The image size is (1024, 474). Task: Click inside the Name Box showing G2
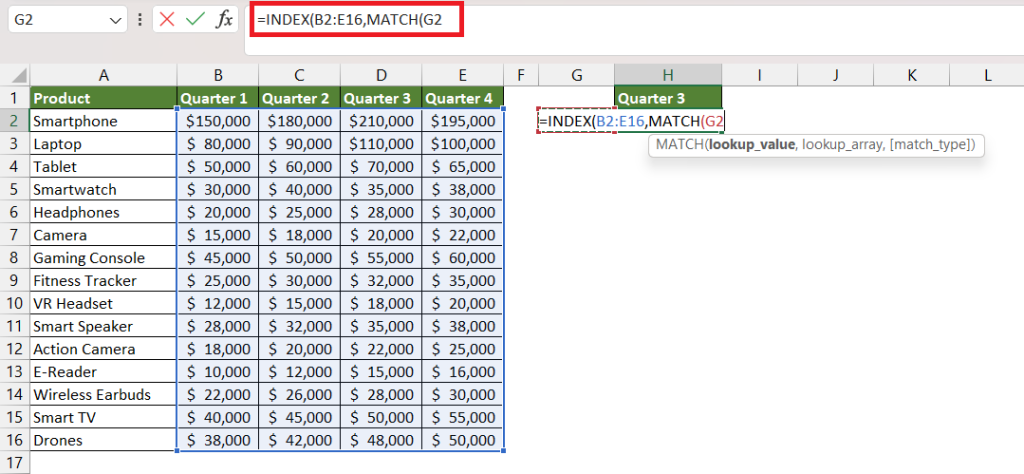(x=57, y=20)
